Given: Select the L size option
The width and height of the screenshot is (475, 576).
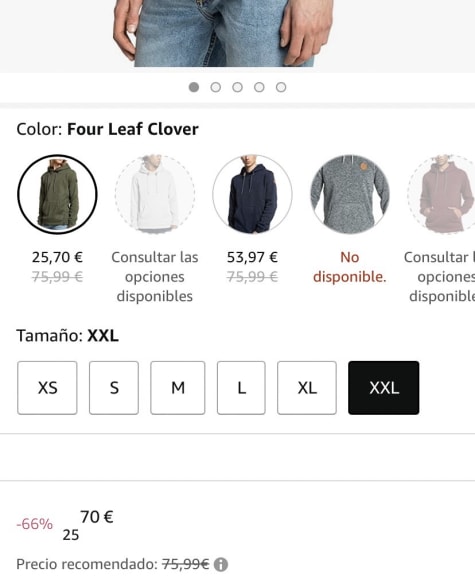Looking at the screenshot, I should pos(241,388).
